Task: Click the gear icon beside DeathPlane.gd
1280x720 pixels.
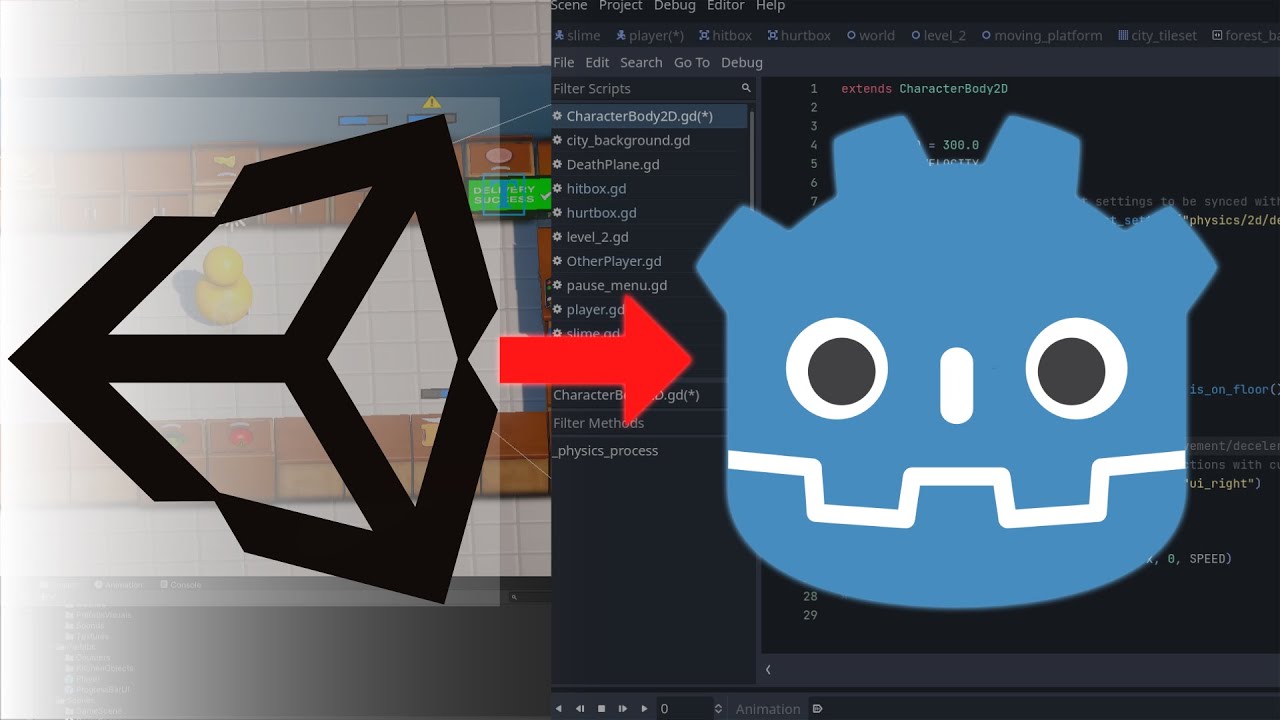Action: point(558,164)
